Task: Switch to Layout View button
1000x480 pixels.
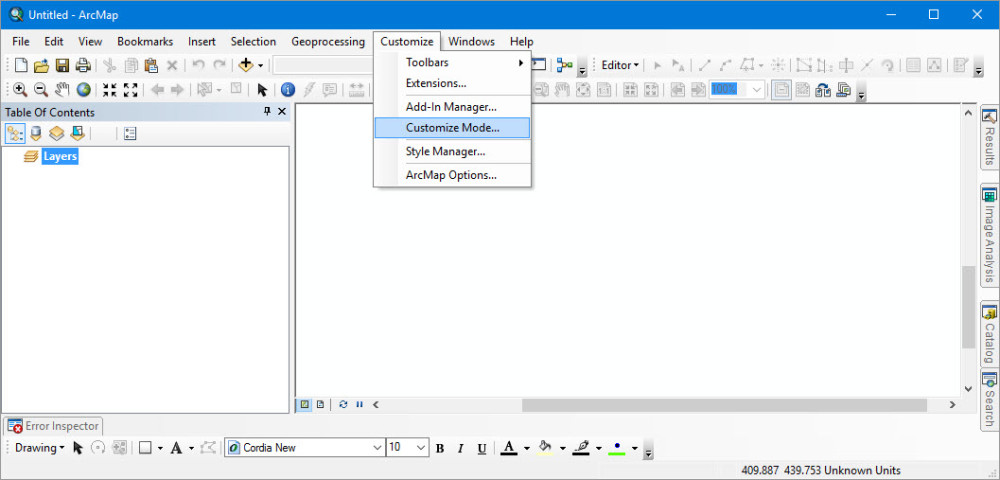Action: (x=320, y=404)
